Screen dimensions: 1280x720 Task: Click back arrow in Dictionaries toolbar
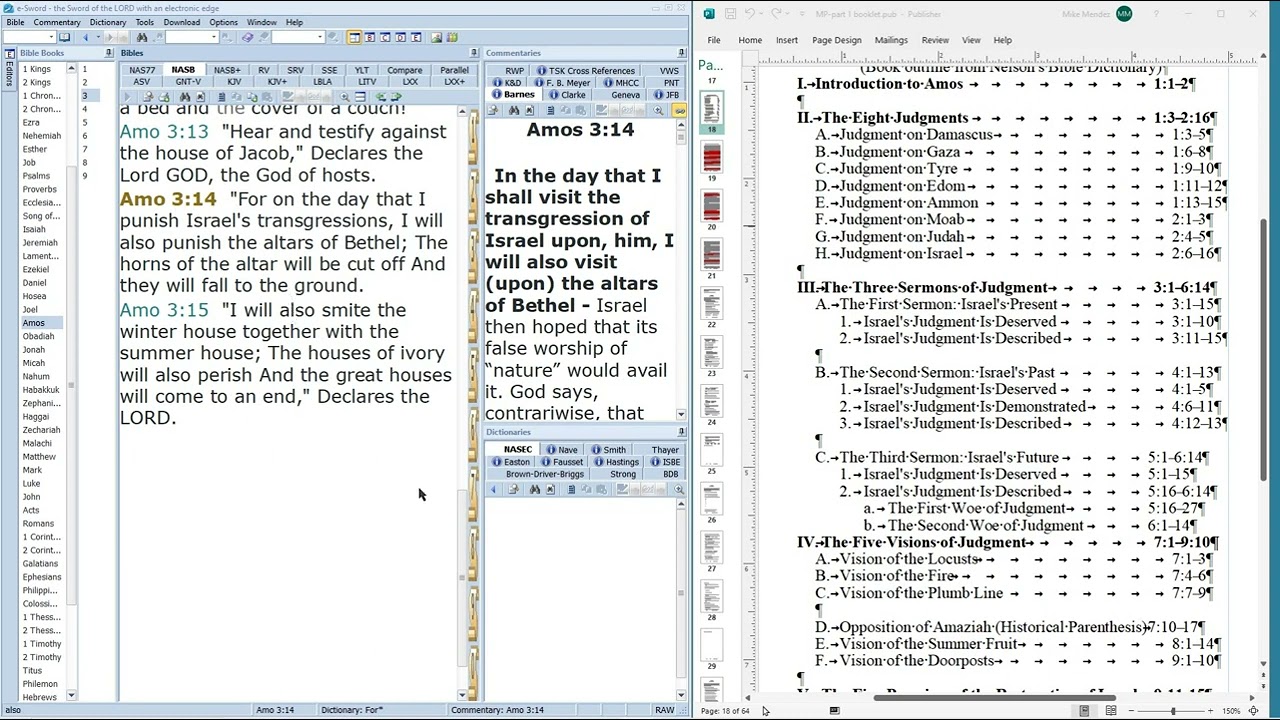(x=493, y=490)
